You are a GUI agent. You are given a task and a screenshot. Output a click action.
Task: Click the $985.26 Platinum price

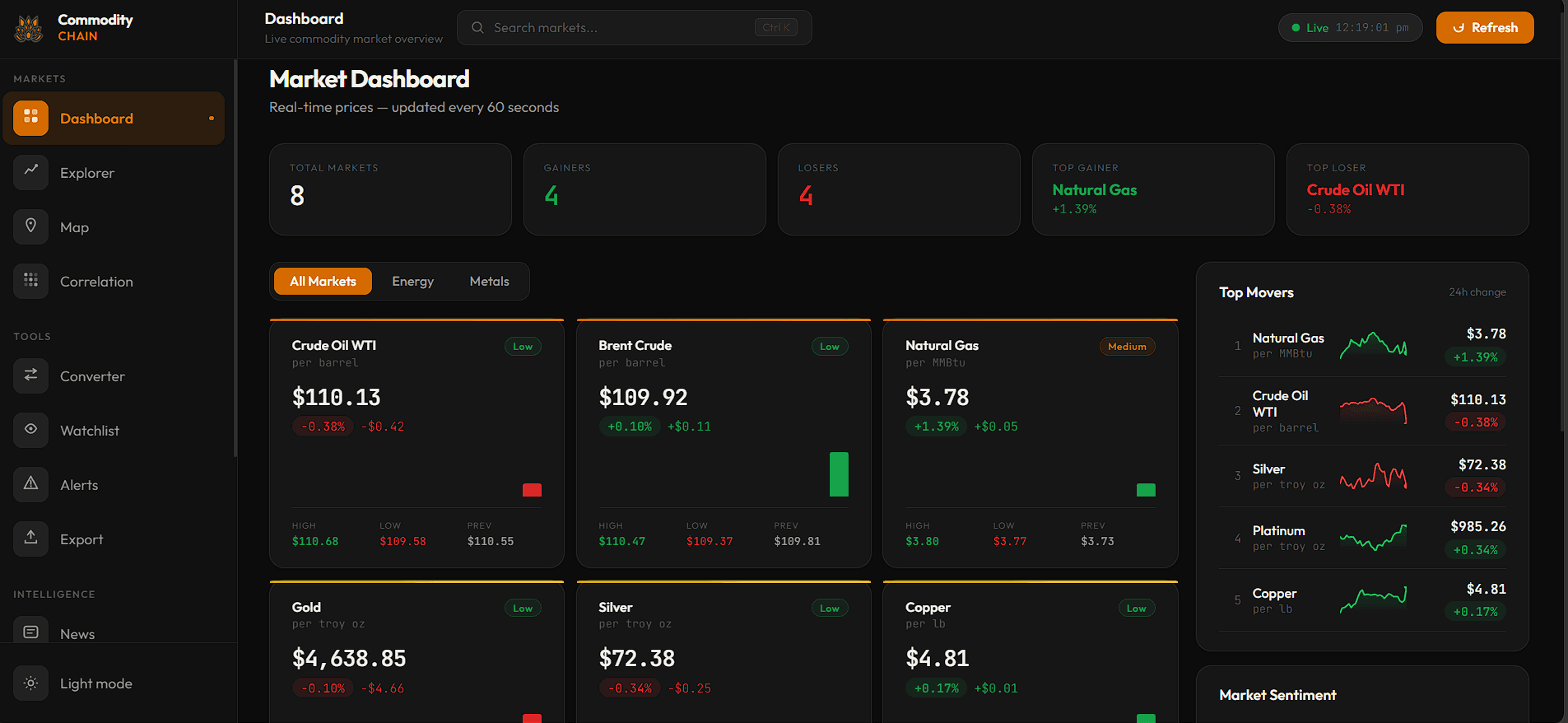pos(1478,526)
